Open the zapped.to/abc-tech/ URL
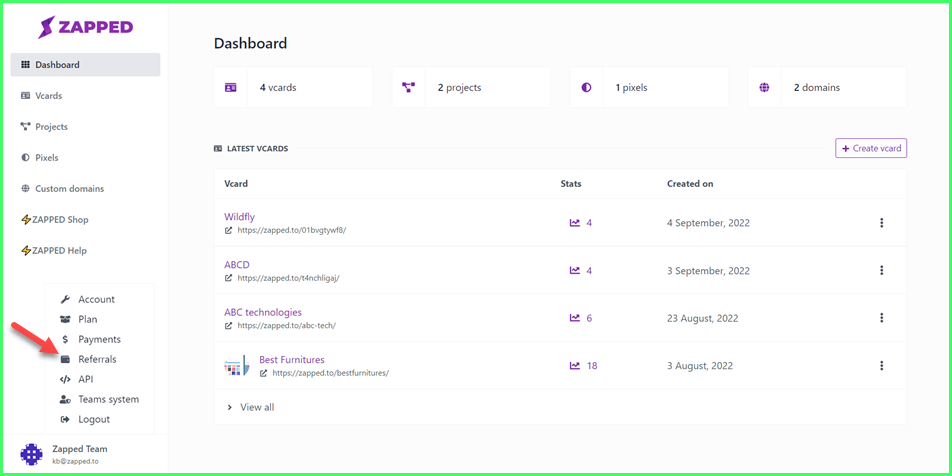Image resolution: width=952 pixels, height=476 pixels. (286, 325)
